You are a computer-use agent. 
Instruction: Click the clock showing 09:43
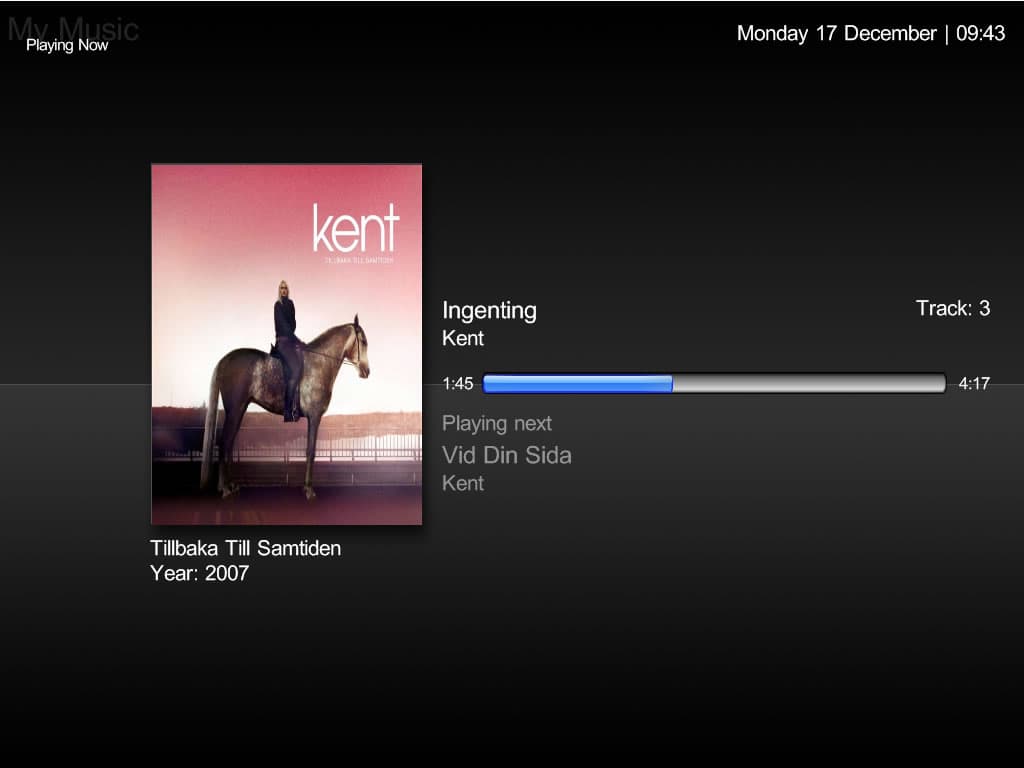pyautogui.click(x=980, y=33)
